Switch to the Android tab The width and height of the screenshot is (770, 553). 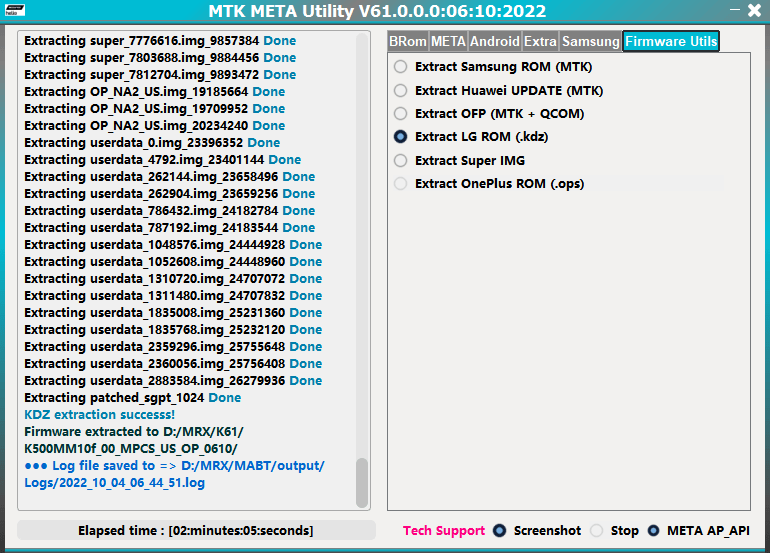(495, 41)
